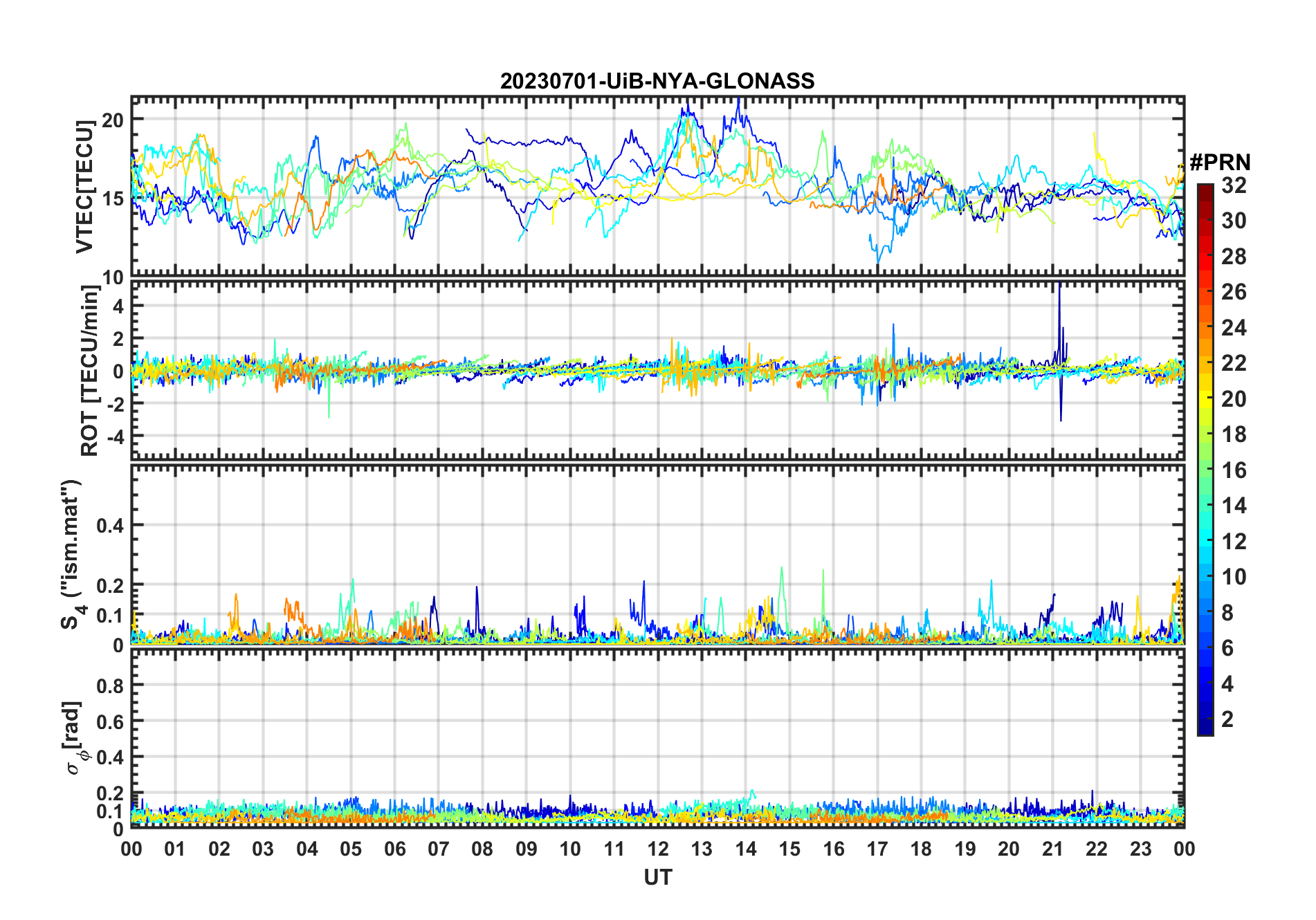The width and height of the screenshot is (1316, 920).
Task: Select ROT y-axis tick value -4
Action: [x=115, y=436]
